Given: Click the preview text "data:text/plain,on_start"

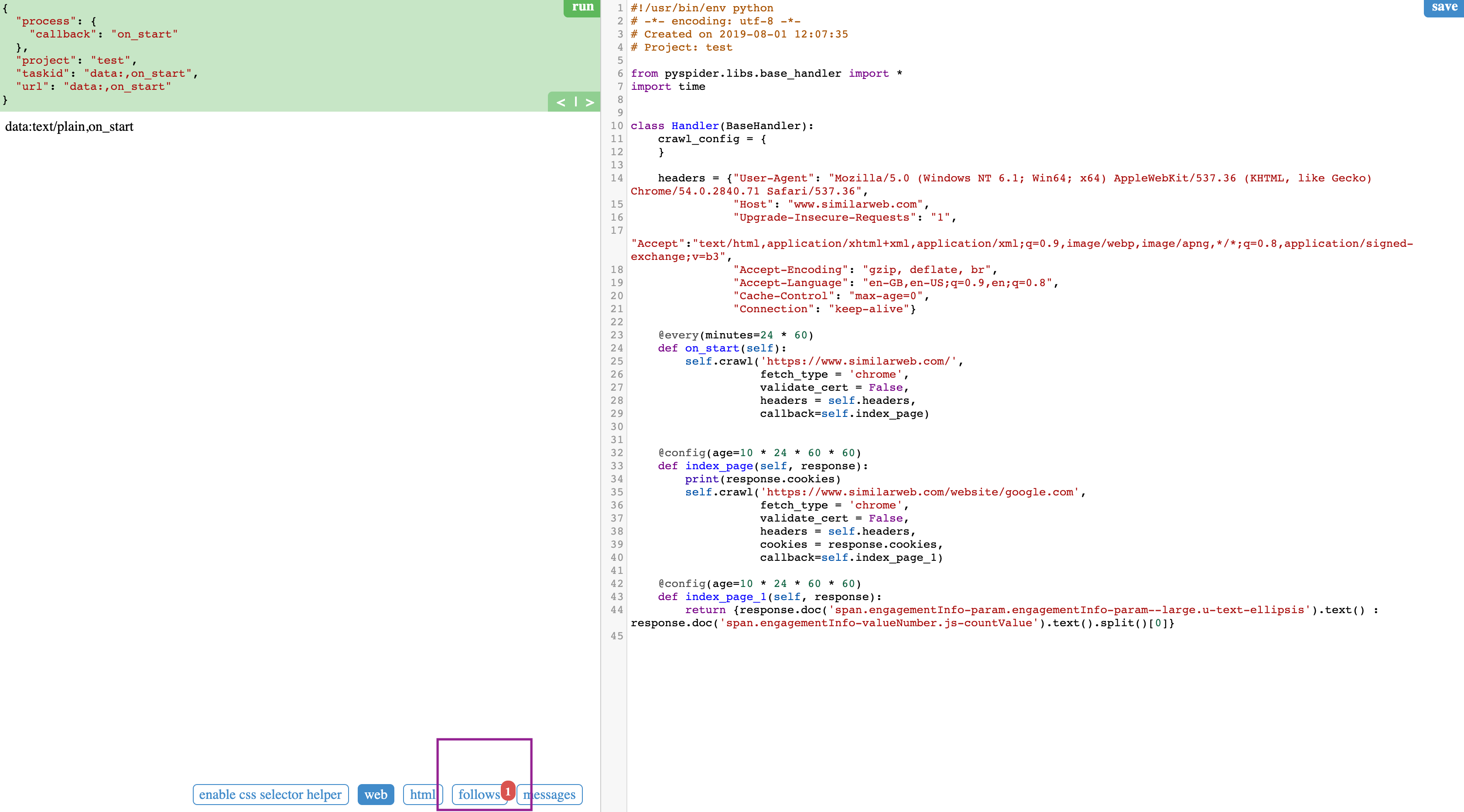Looking at the screenshot, I should pyautogui.click(x=69, y=127).
